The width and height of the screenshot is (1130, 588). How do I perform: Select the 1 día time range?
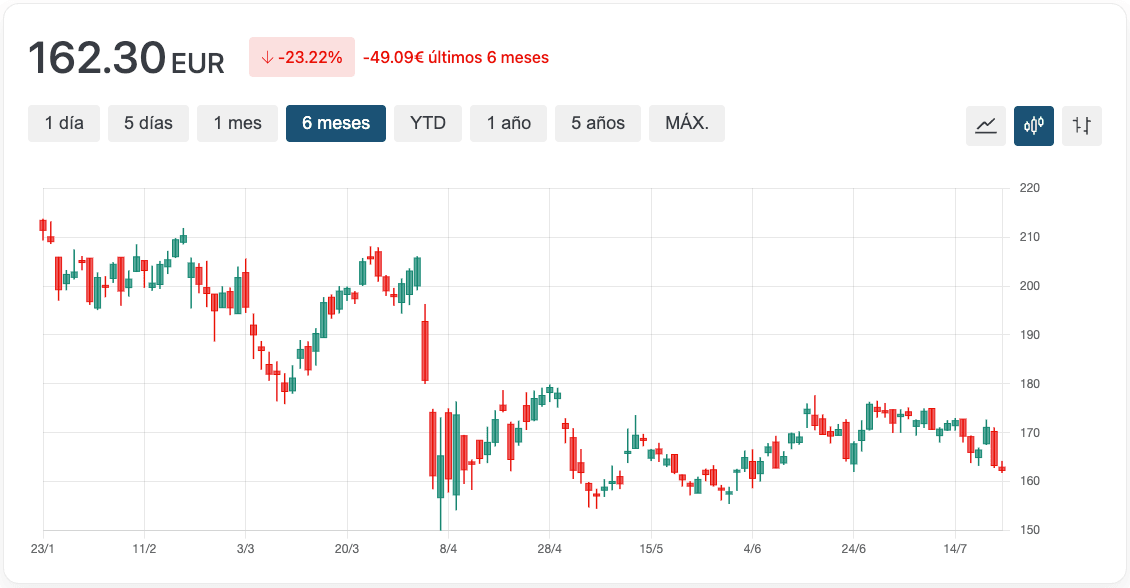[x=64, y=123]
